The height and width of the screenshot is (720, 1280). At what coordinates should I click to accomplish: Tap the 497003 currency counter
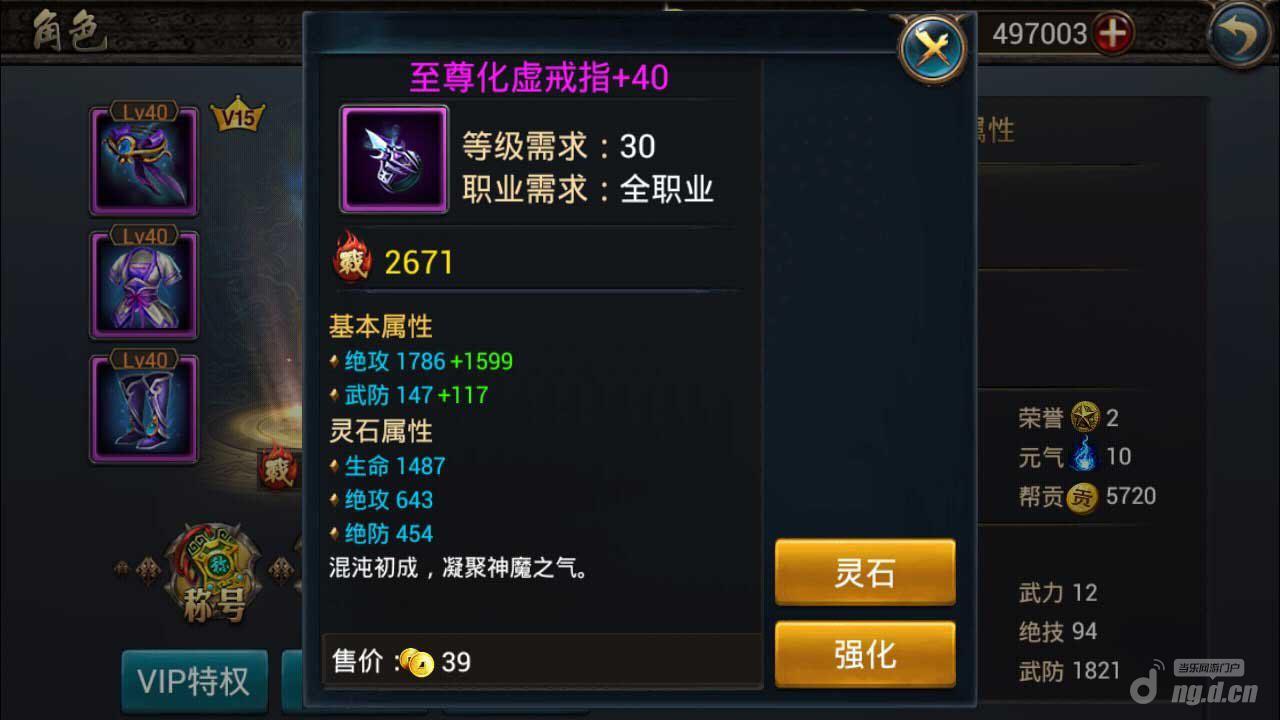(1040, 34)
